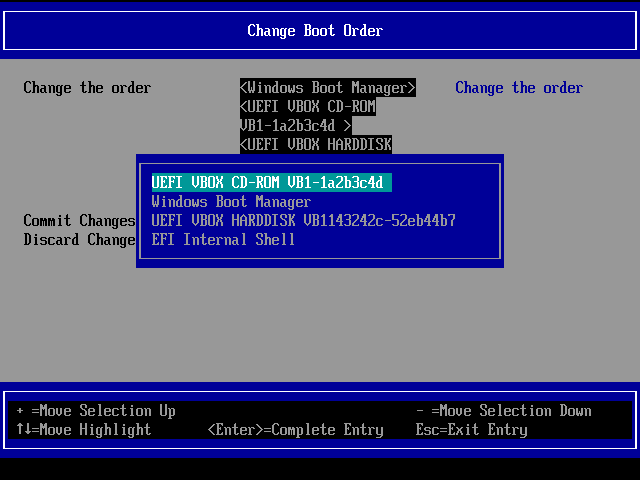Click <UEFI VBOX HARDDISK order field line

[x=316, y=144]
